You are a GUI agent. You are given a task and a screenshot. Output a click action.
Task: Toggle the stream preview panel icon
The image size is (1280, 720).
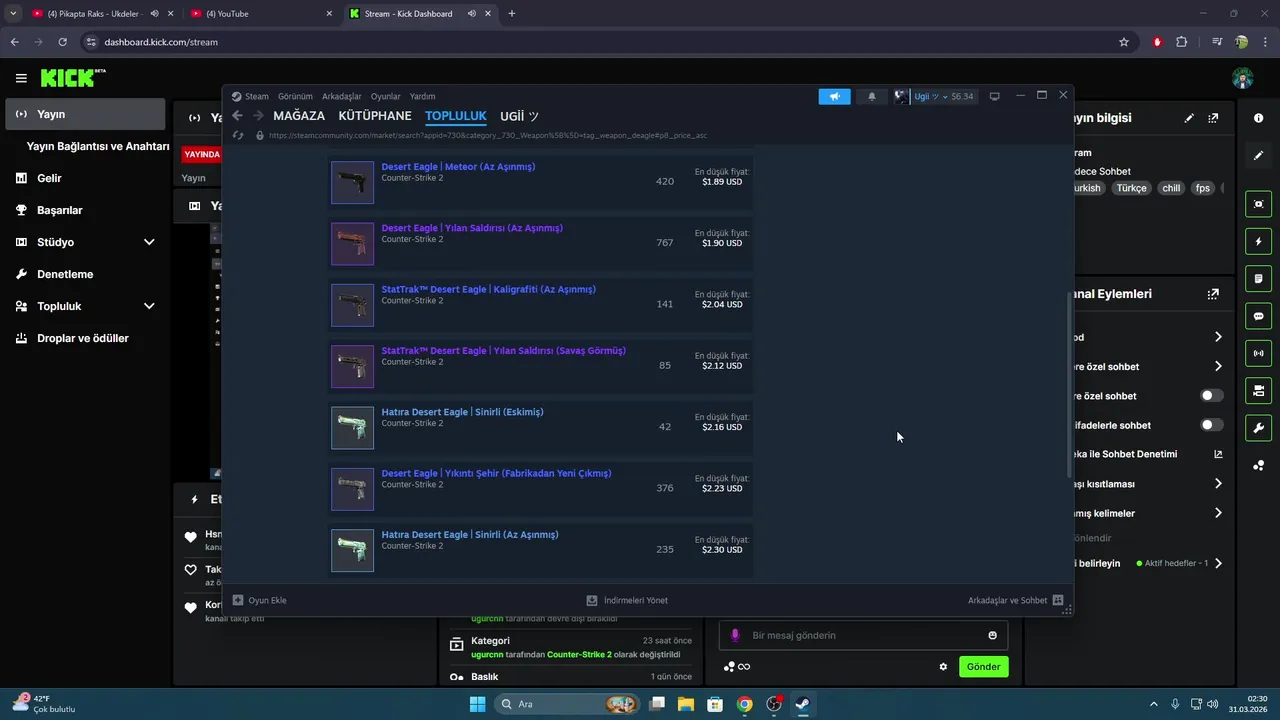1258,204
